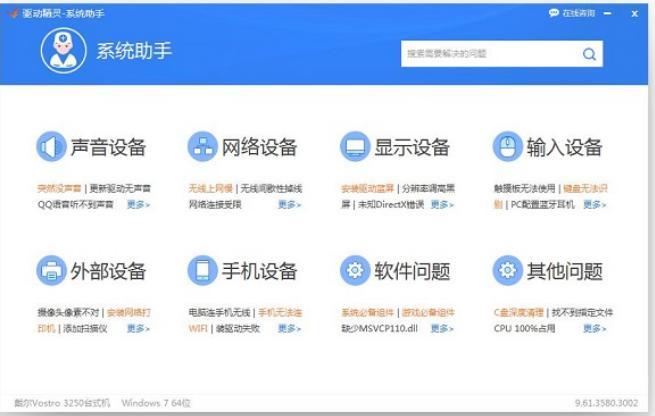Open the 安装驱动蓝屏 link
Screen dimensions: 655x416
pos(368,189)
